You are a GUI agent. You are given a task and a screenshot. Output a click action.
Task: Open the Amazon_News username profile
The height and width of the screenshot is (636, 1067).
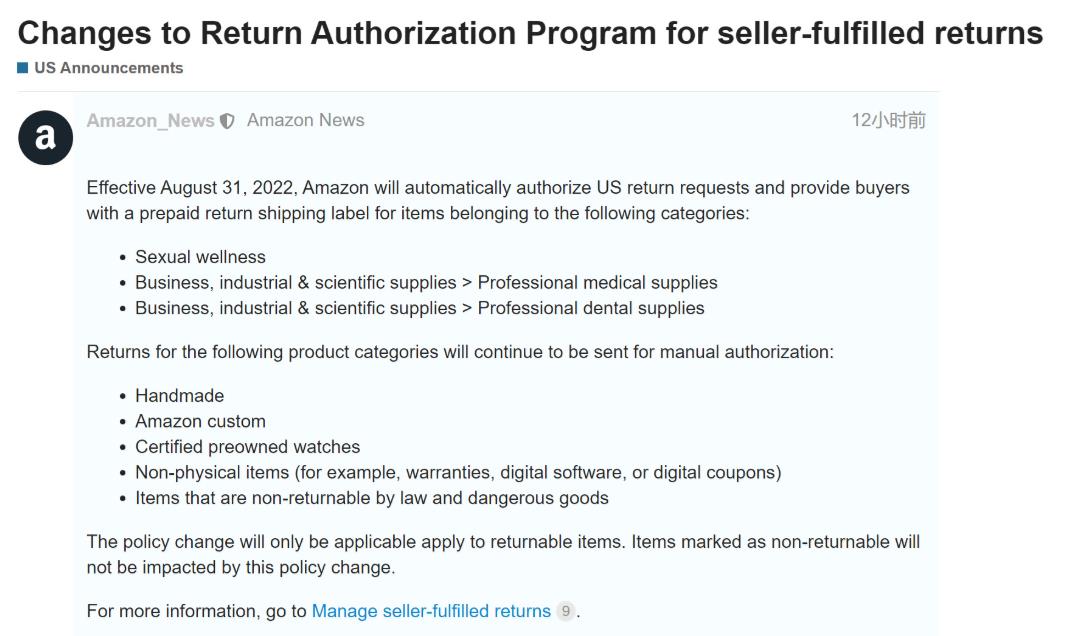(150, 121)
